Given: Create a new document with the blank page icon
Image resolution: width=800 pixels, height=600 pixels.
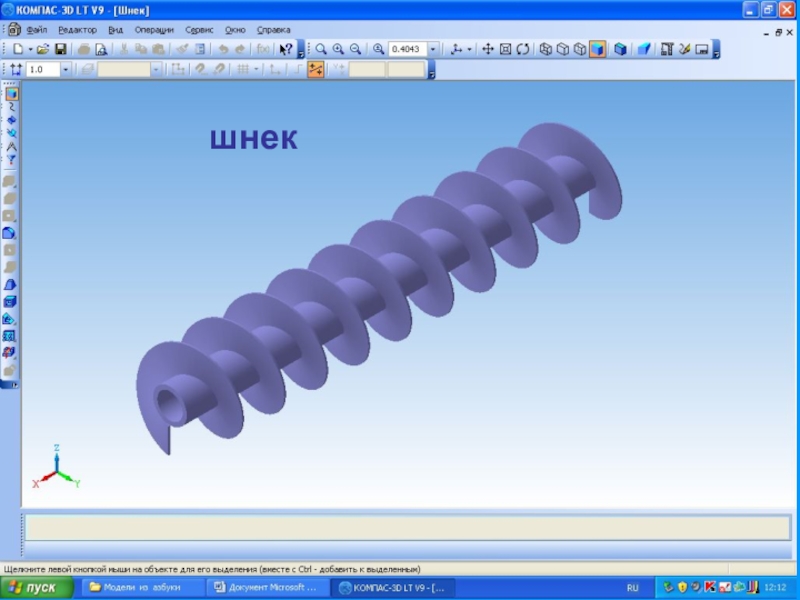Looking at the screenshot, I should [18, 49].
